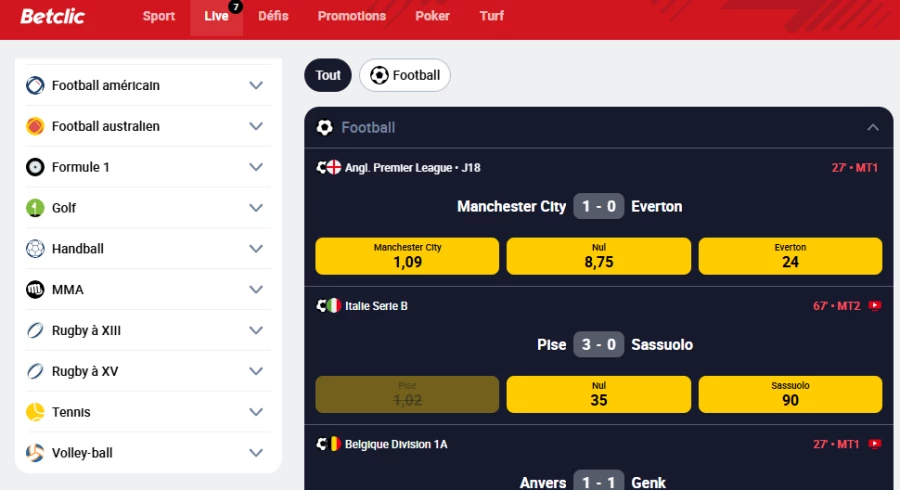
Task: Click the Golf sport icon
Action: tap(35, 208)
